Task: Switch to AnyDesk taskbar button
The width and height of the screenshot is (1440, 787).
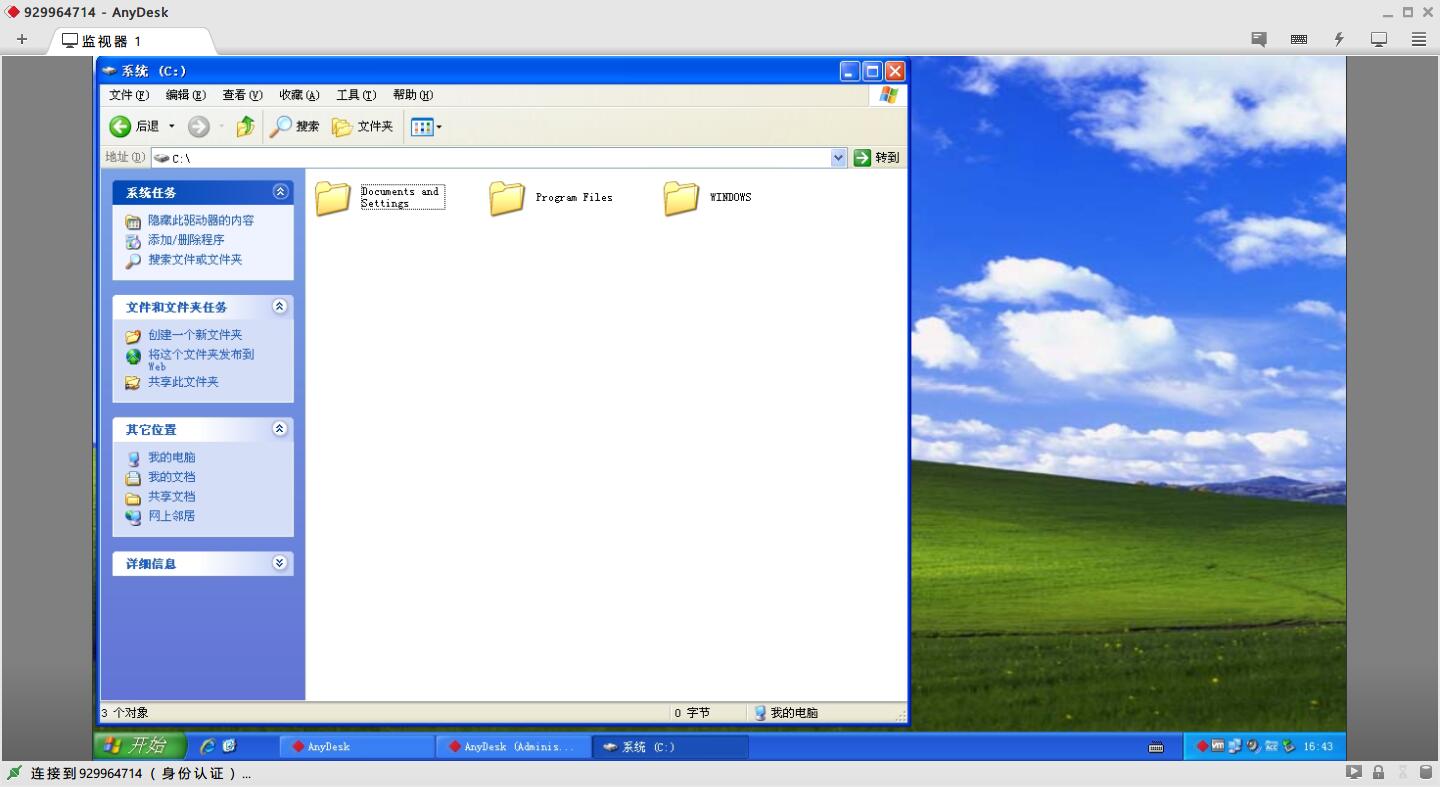Action: pos(357,746)
